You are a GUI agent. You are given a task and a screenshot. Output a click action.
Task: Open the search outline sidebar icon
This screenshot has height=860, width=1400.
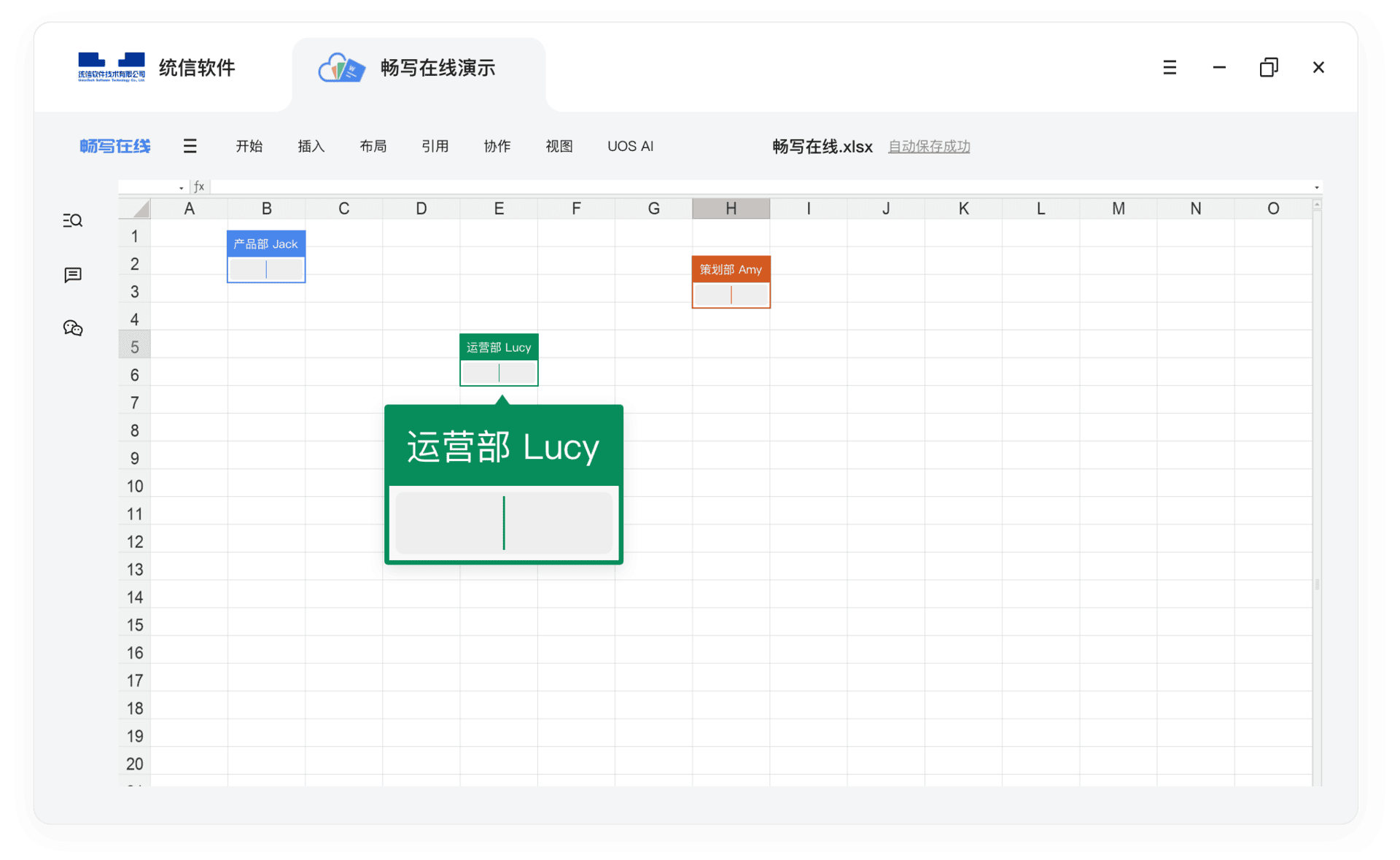click(x=72, y=220)
